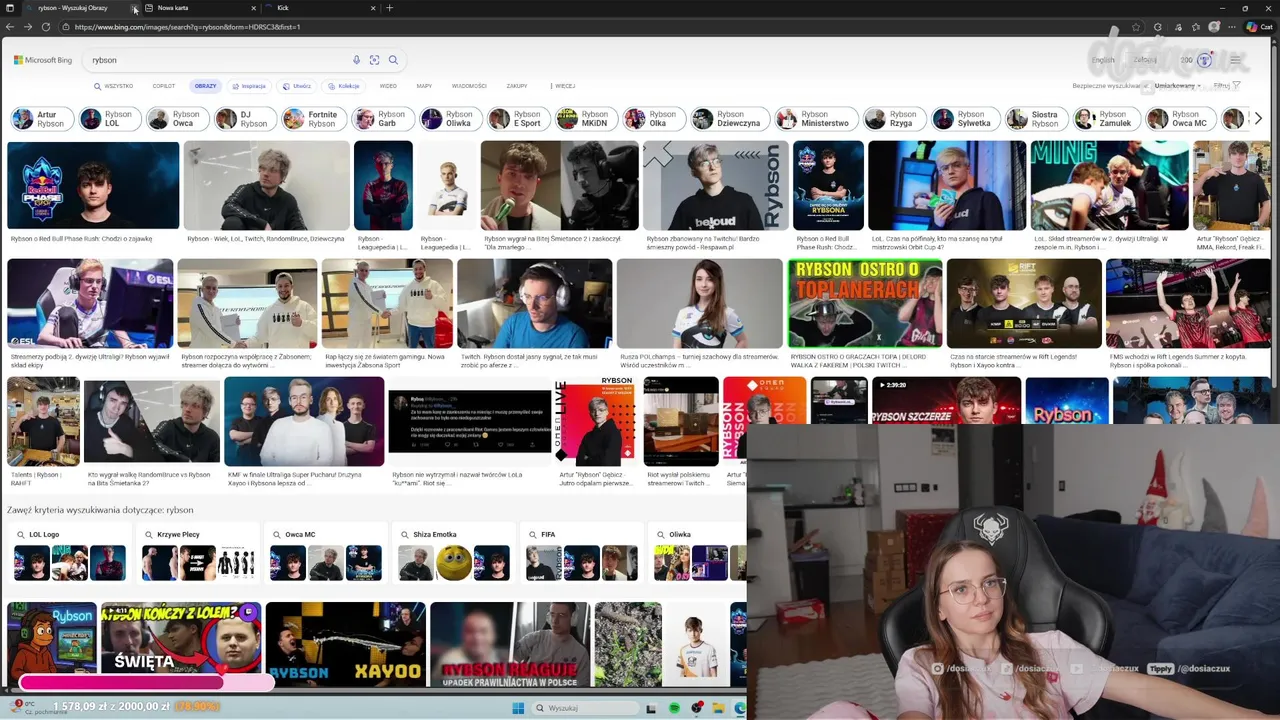Go back with browser back arrow
The image size is (1280, 720).
pos(11,27)
